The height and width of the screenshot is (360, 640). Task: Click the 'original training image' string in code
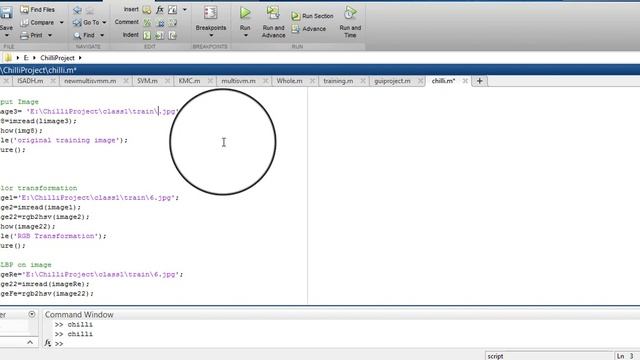pos(66,140)
